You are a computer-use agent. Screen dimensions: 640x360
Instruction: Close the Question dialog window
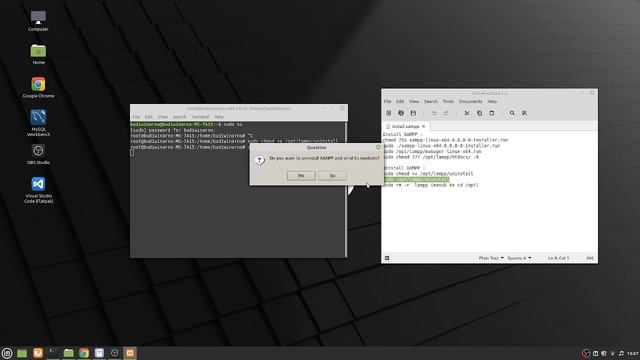tap(378, 147)
